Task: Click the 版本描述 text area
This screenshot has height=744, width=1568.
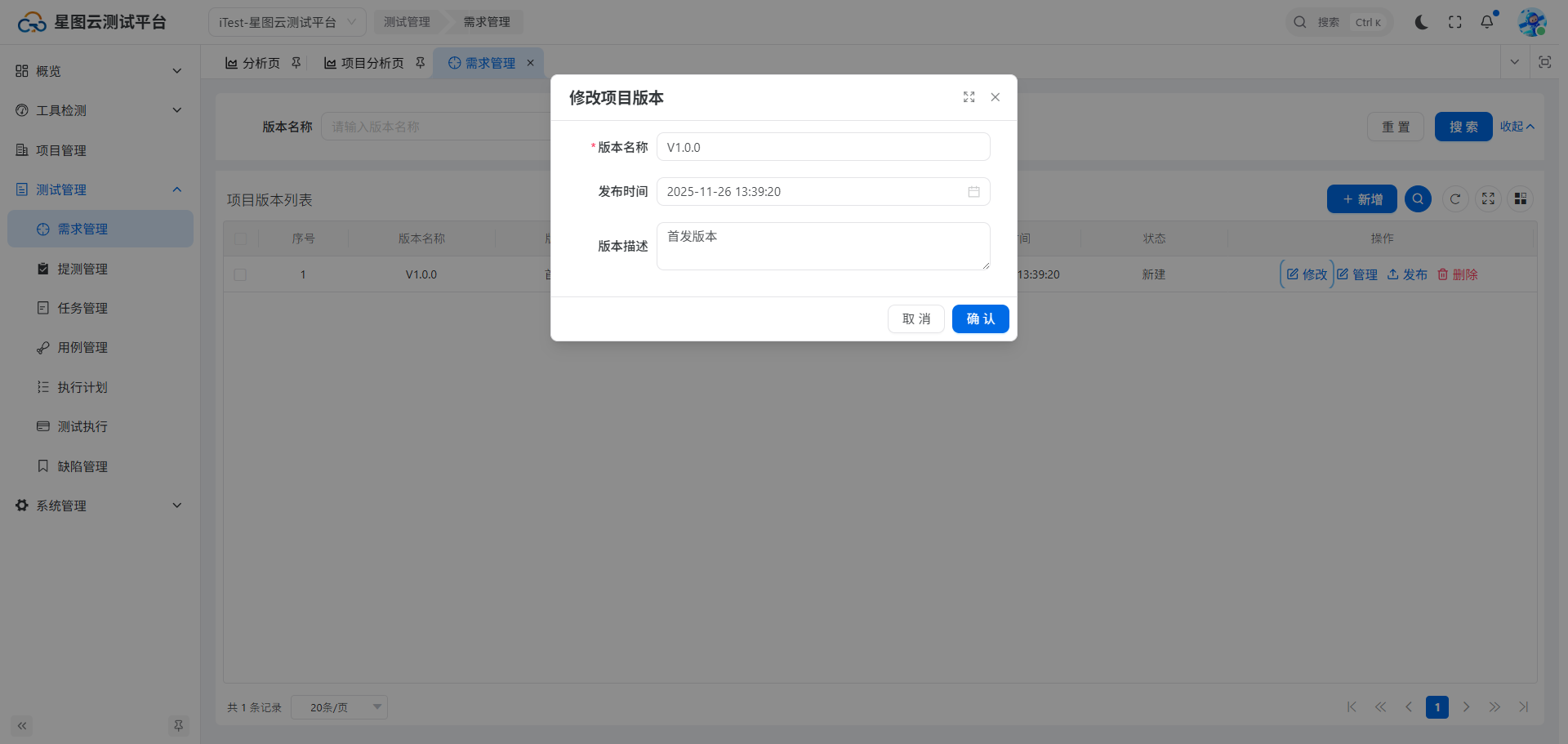Action: [822, 246]
